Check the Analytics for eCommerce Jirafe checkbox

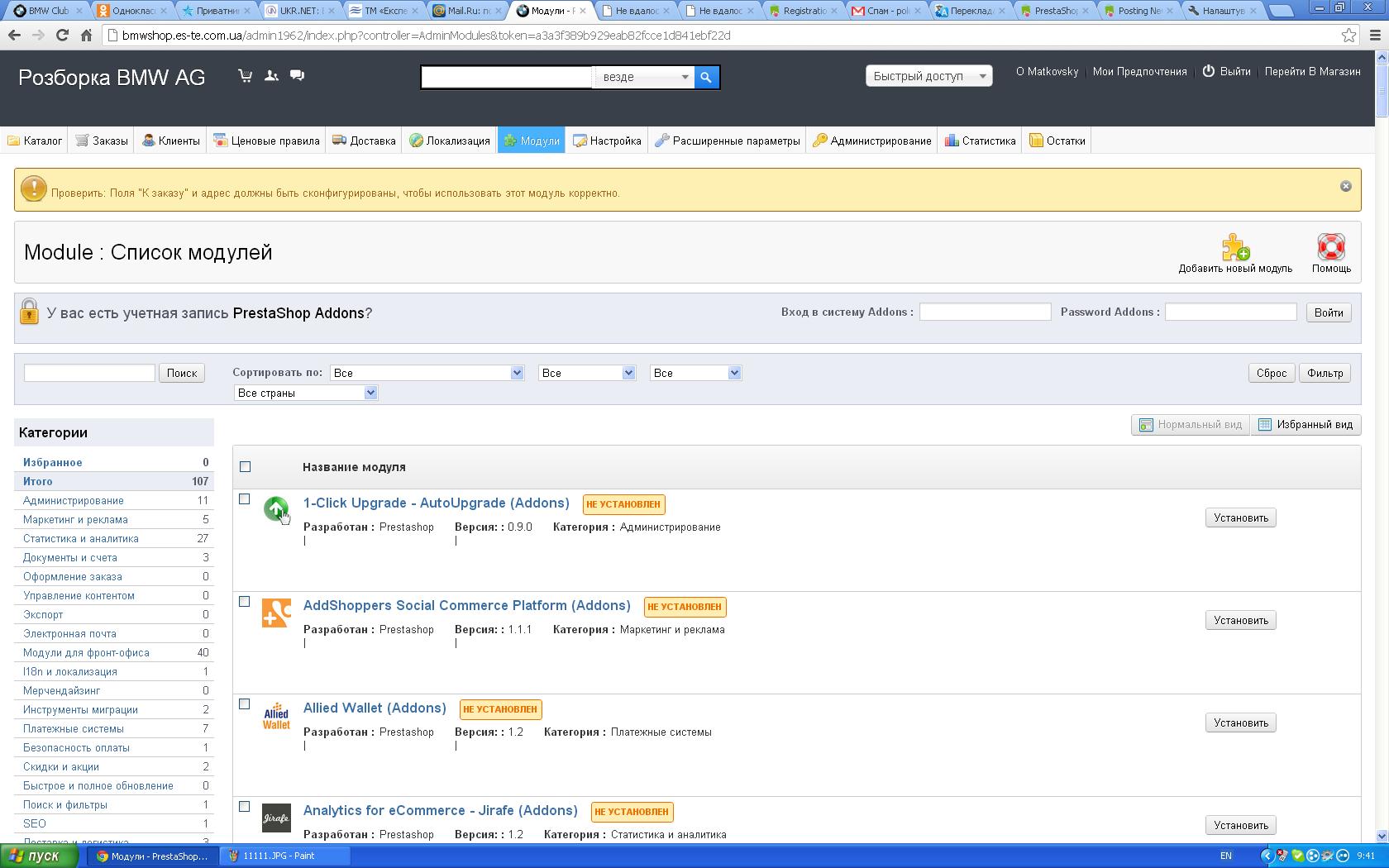point(245,807)
